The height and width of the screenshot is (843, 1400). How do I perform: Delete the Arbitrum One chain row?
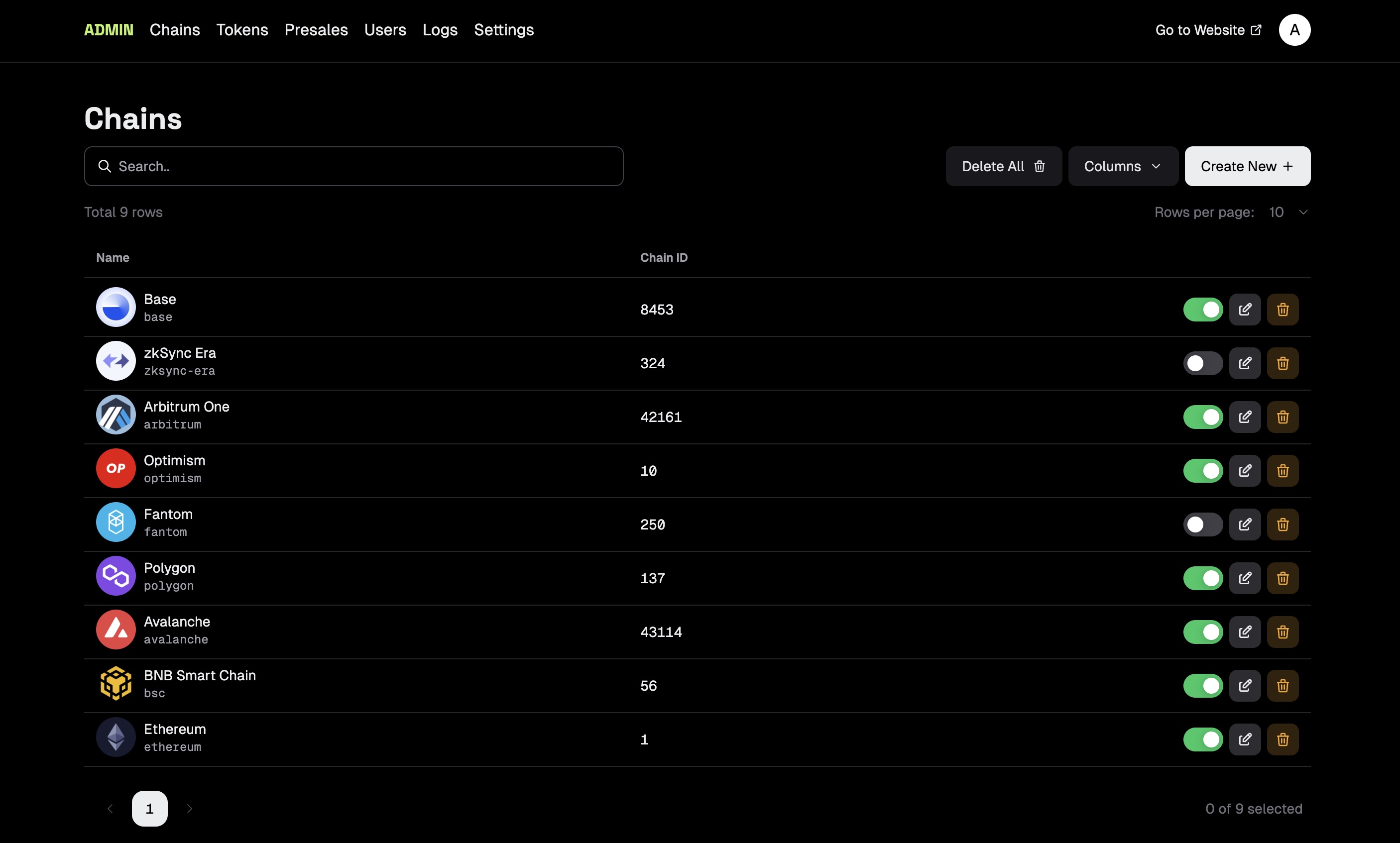(1283, 417)
